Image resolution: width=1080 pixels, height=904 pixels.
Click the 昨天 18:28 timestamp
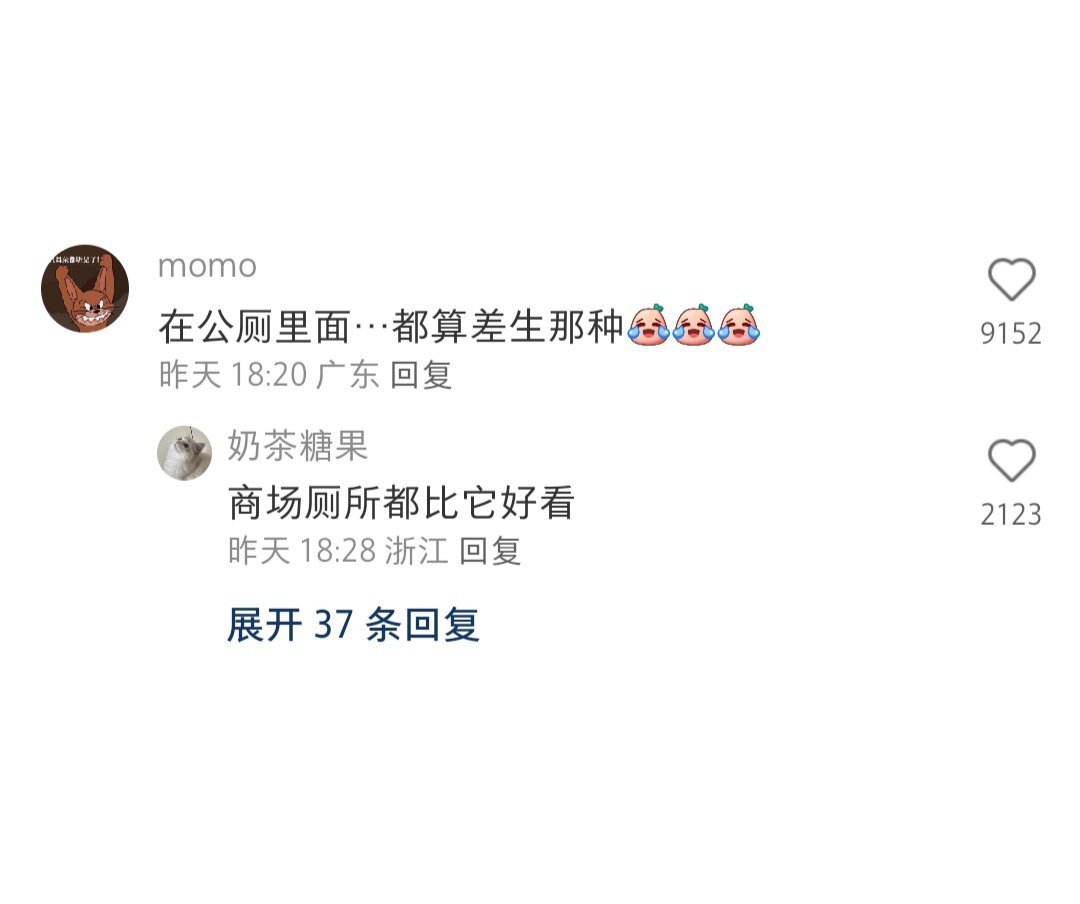[x=302, y=551]
